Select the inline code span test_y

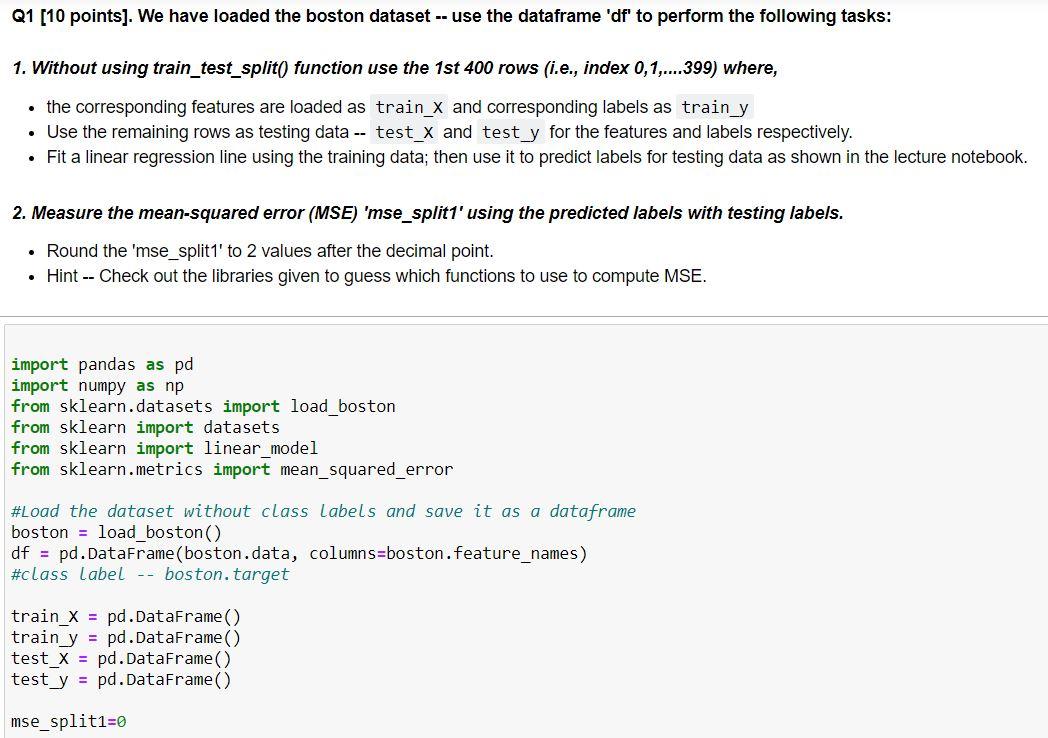(x=511, y=132)
